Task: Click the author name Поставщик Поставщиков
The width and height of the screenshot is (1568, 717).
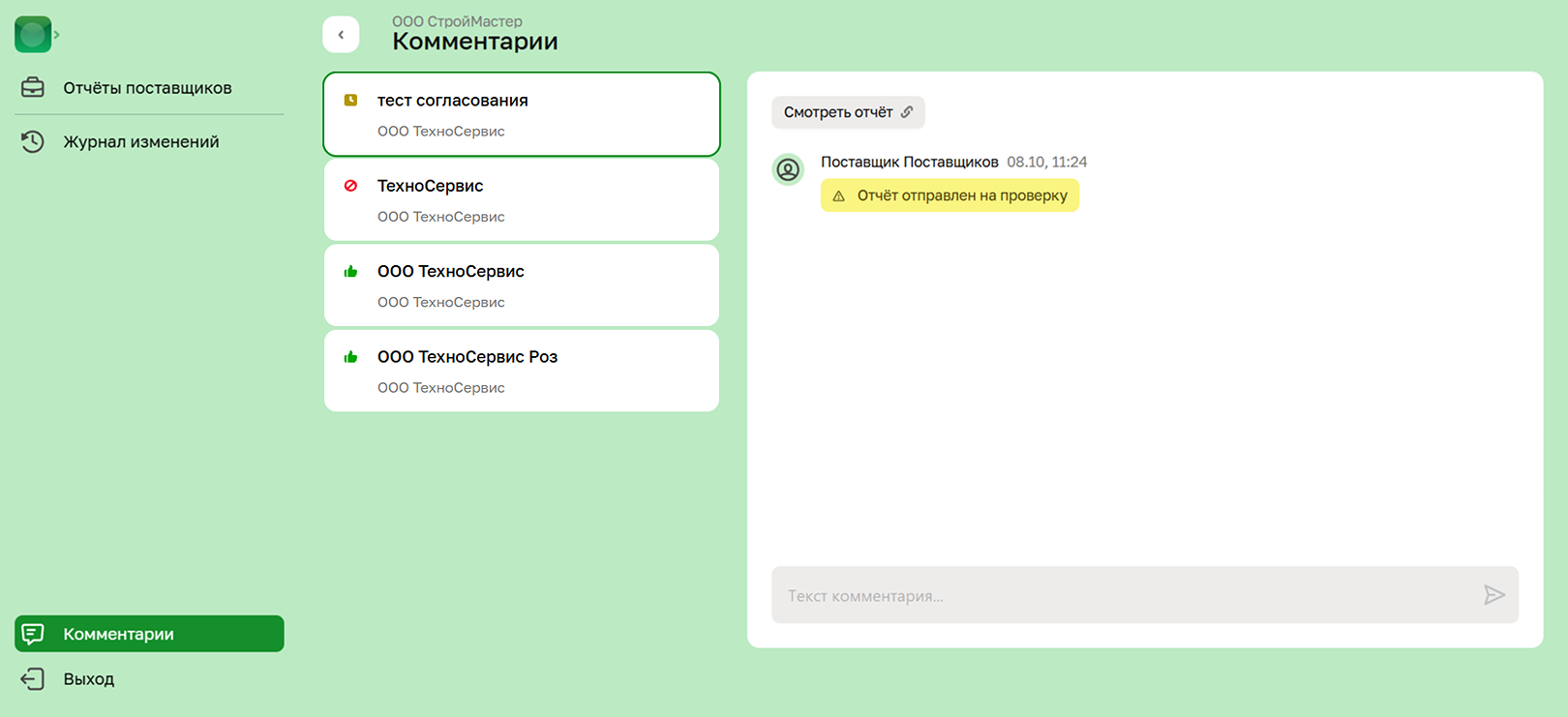Action: coord(910,162)
